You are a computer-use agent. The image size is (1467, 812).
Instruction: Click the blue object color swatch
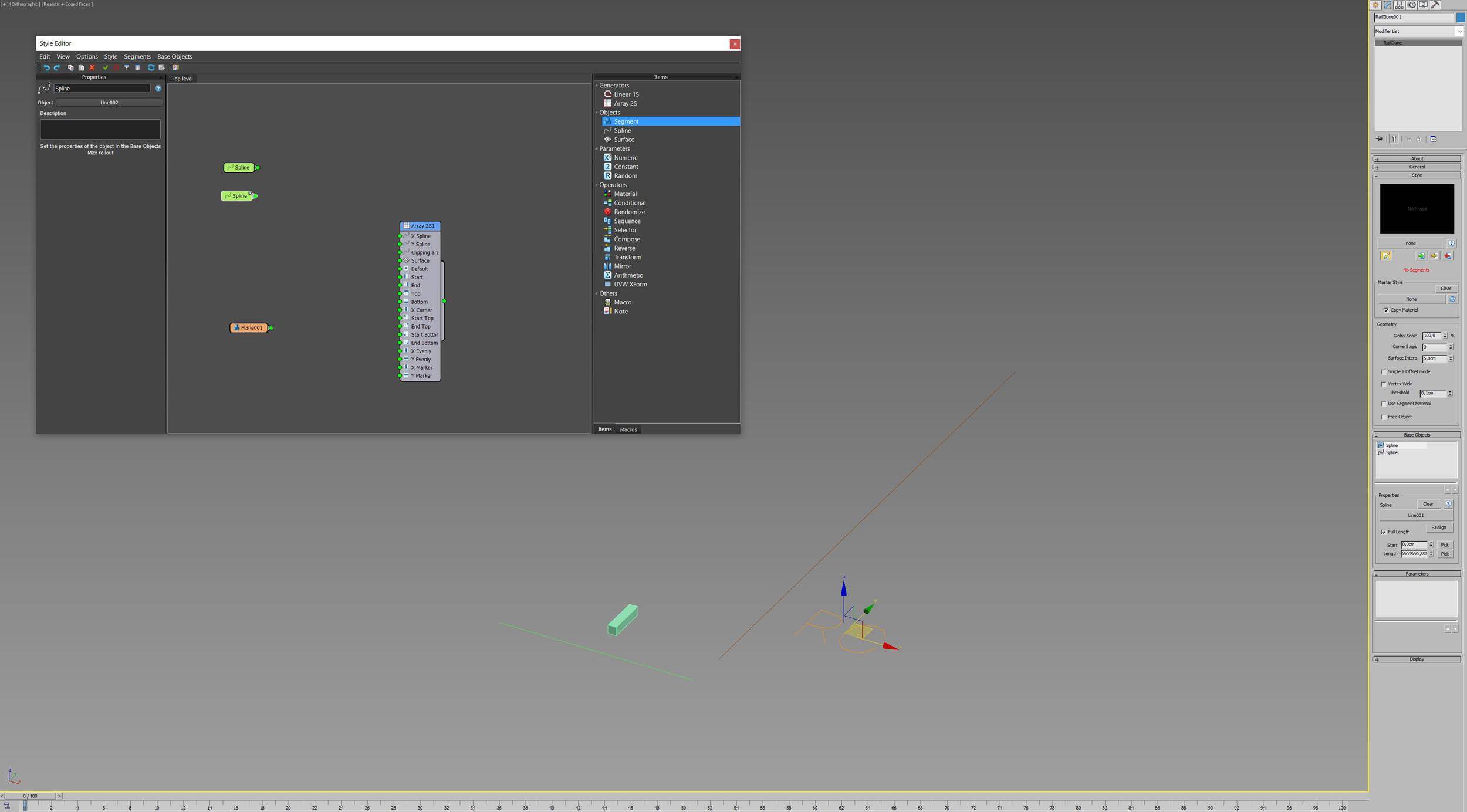(x=1460, y=17)
